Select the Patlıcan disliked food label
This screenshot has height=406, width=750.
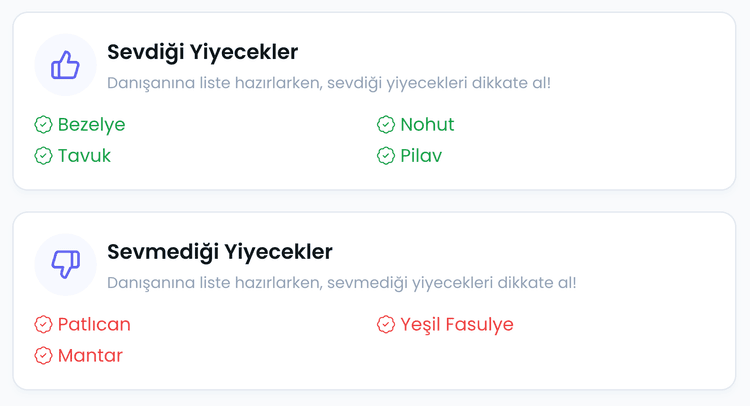pos(94,325)
